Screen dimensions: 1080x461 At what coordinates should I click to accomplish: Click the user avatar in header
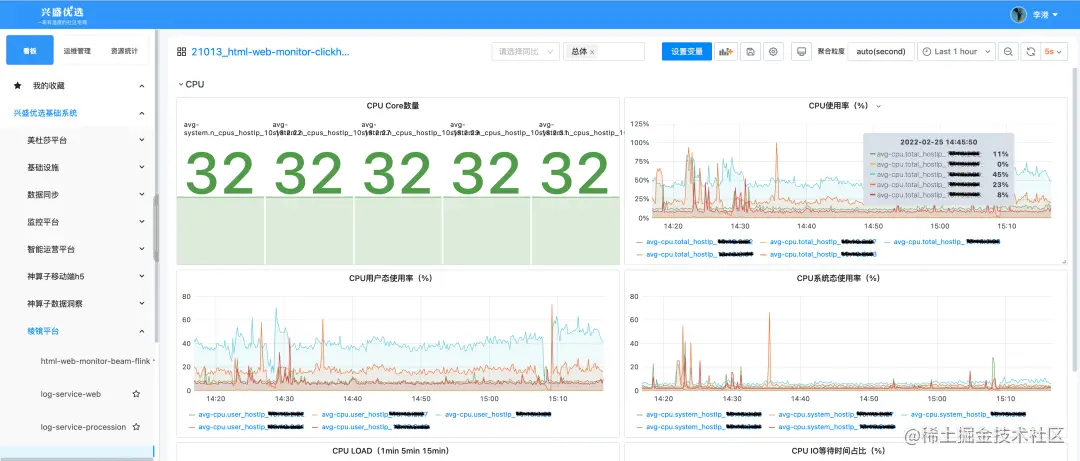(x=1018, y=14)
